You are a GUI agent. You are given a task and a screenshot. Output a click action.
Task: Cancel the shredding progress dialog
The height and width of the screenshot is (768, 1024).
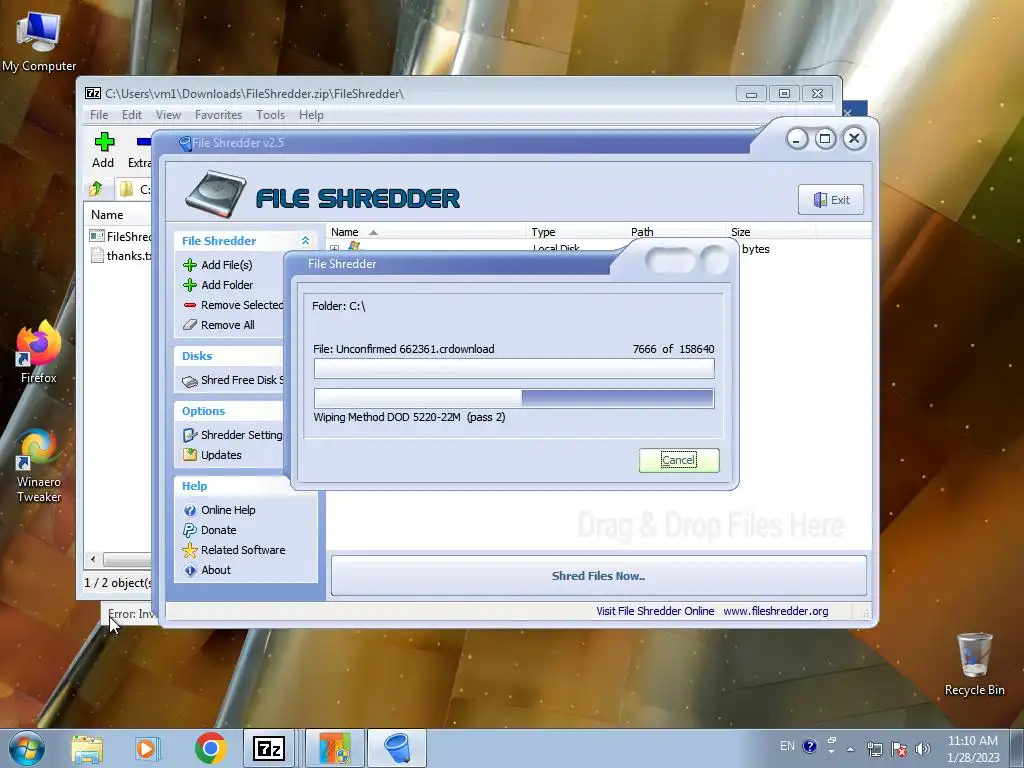point(679,460)
